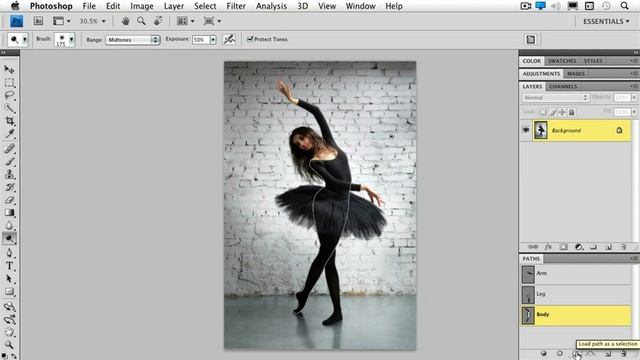This screenshot has width=640, height=360.
Task: Select the Hand tool in toolbox
Action: coord(9,332)
